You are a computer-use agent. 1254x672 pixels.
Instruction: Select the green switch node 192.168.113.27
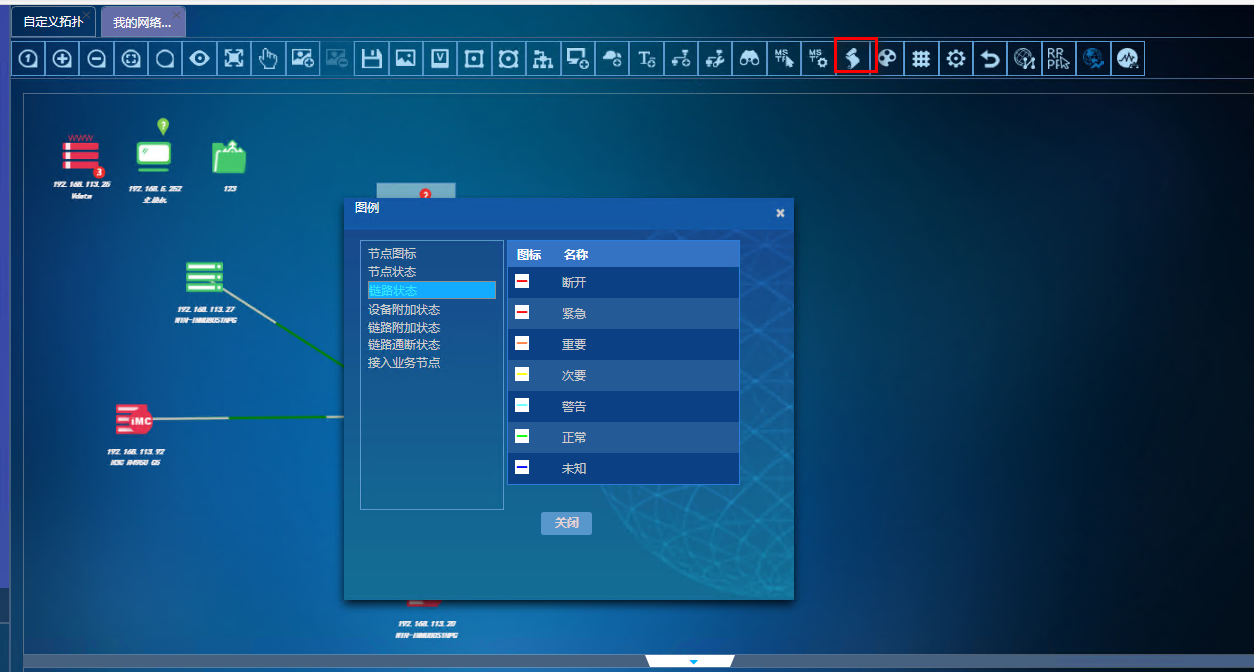point(205,277)
